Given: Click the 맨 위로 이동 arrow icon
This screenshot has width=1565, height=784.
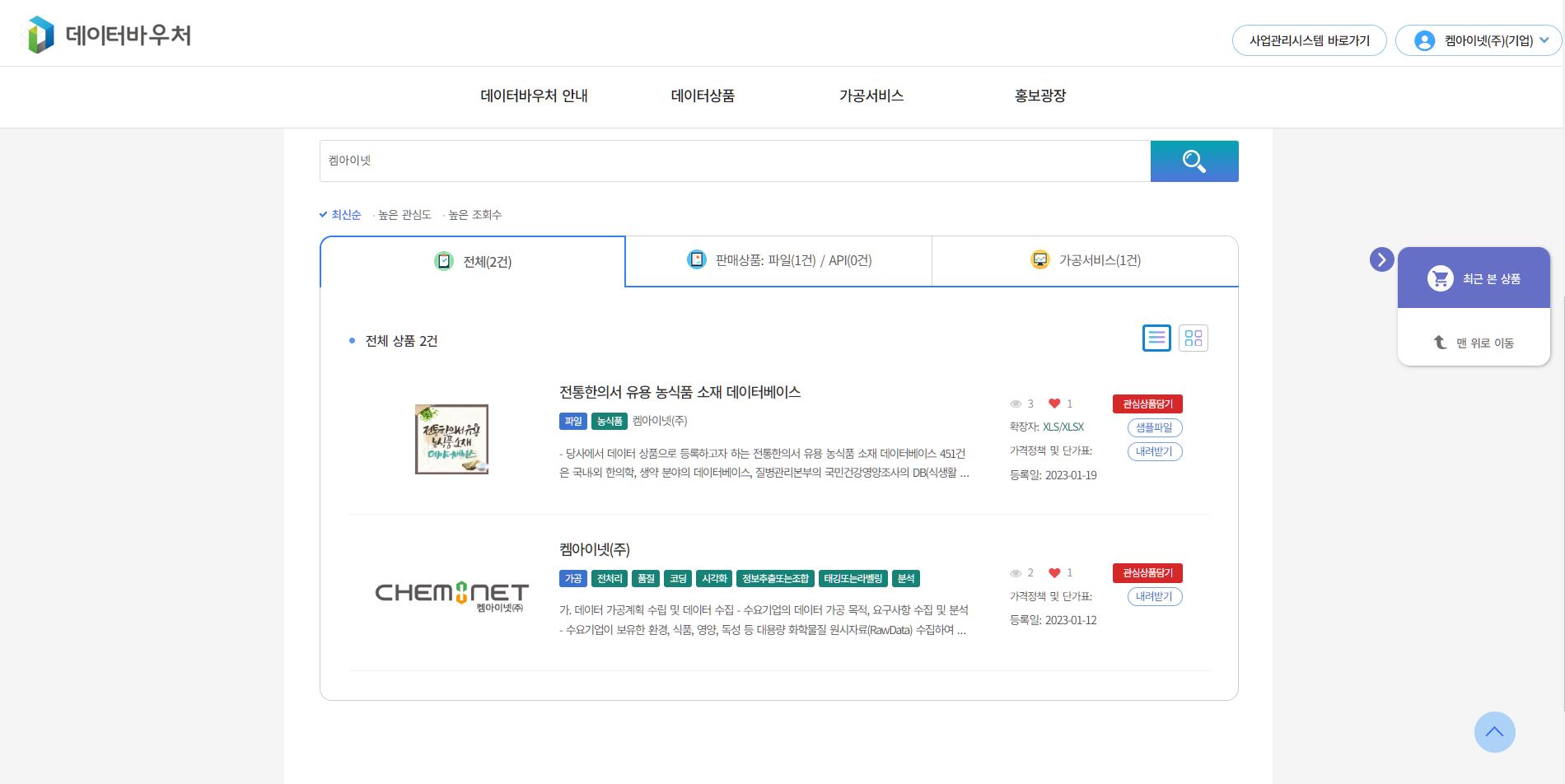Looking at the screenshot, I should pos(1440,342).
